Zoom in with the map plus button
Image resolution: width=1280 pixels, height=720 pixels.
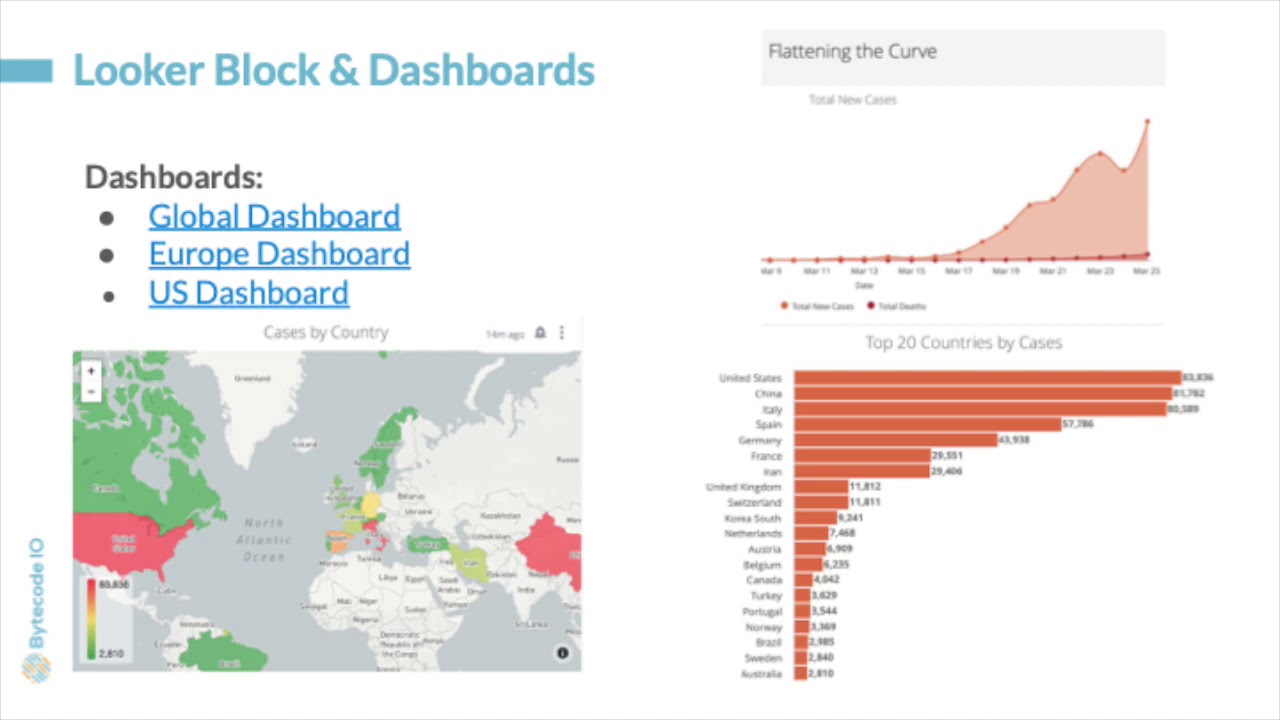coord(91,370)
